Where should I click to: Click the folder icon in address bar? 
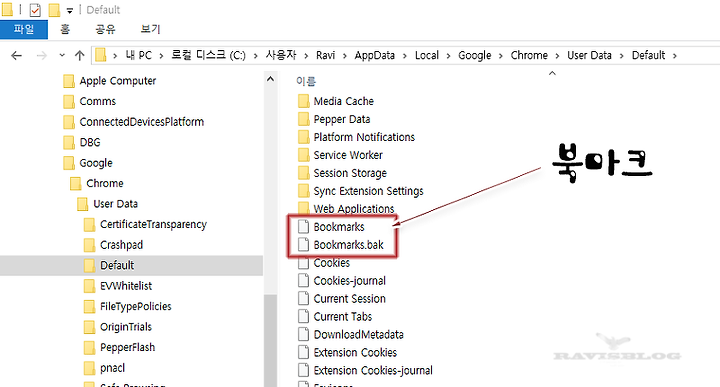[101, 56]
